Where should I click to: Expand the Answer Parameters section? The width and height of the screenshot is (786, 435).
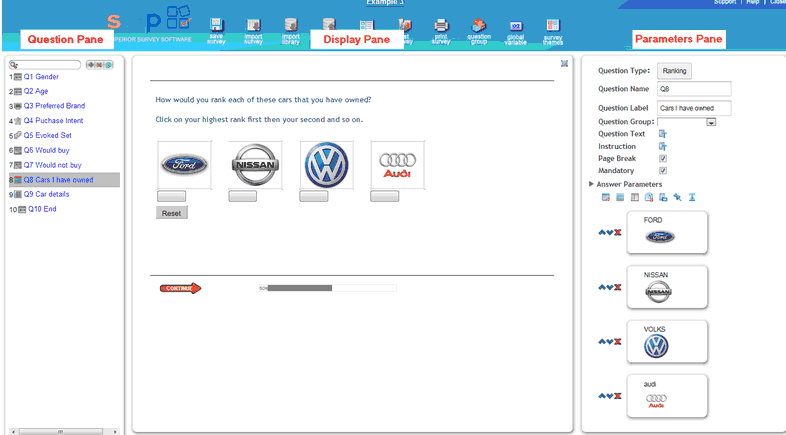[x=592, y=184]
